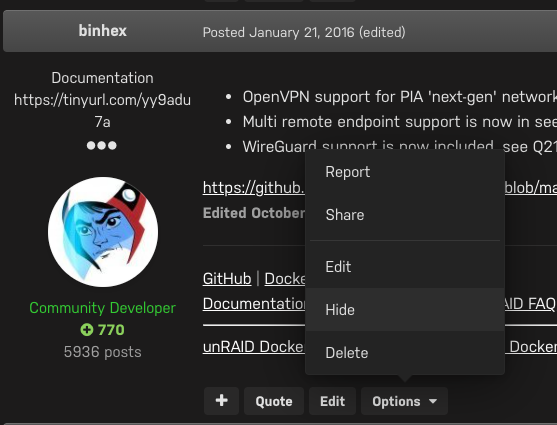557x425 pixels.
Task: Click the Community Developer group label
Action: point(103,308)
